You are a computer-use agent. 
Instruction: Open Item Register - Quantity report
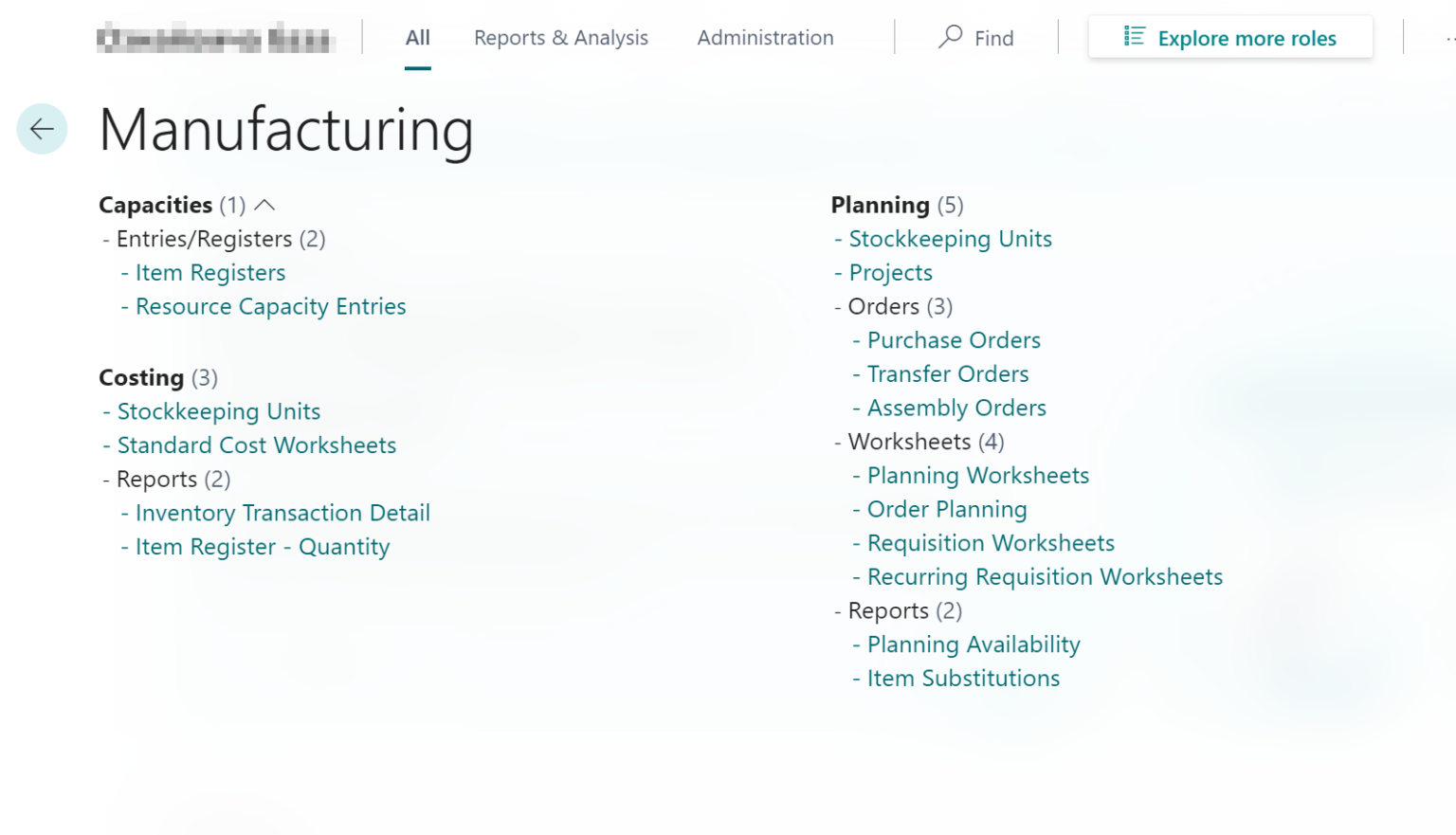(x=263, y=546)
